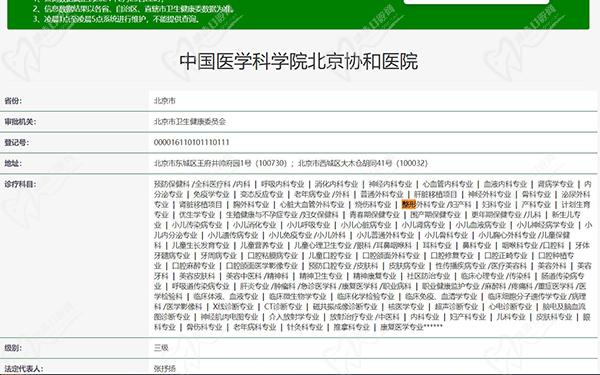The image size is (600, 375).
Task: Click the hospital title 中国医学科学院北京协和医院
Action: point(298,61)
